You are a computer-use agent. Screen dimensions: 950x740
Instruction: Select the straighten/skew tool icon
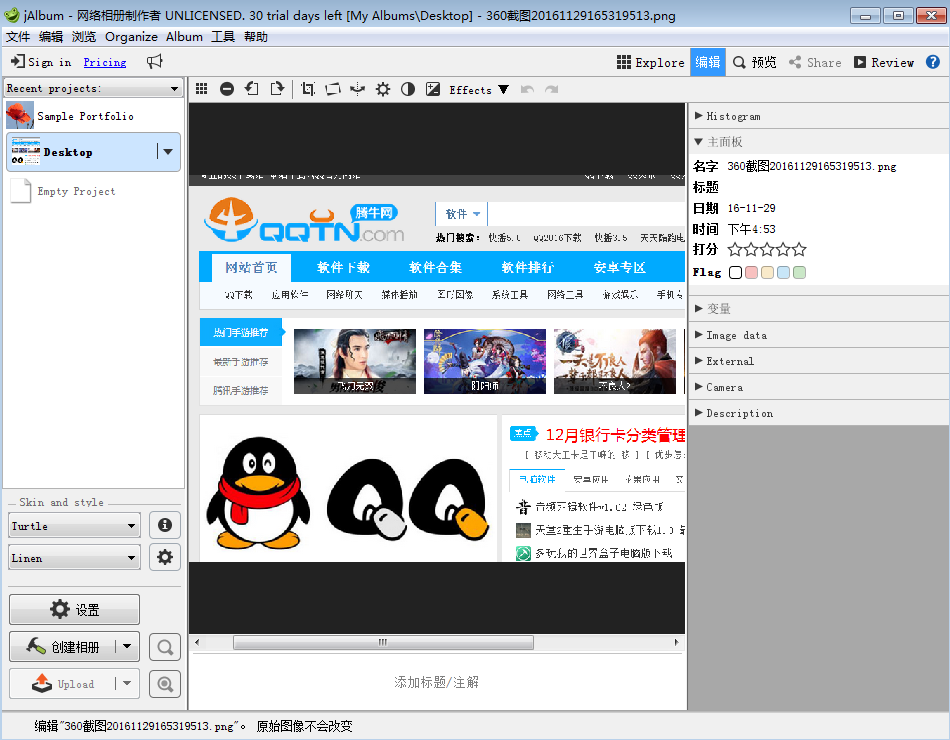[x=333, y=89]
